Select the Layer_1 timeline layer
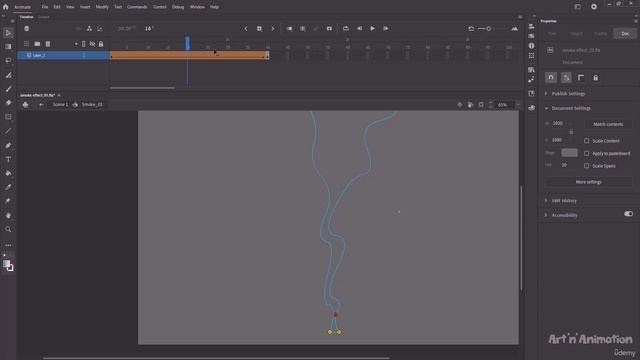Image resolution: width=640 pixels, height=360 pixels. (63, 55)
